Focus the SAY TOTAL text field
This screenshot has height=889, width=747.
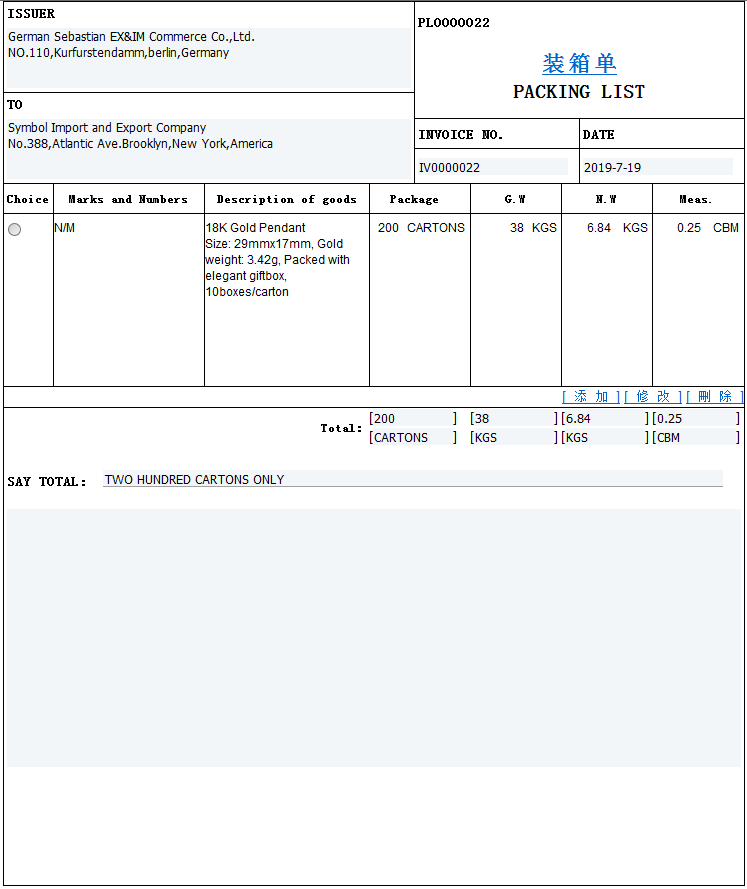click(412, 480)
